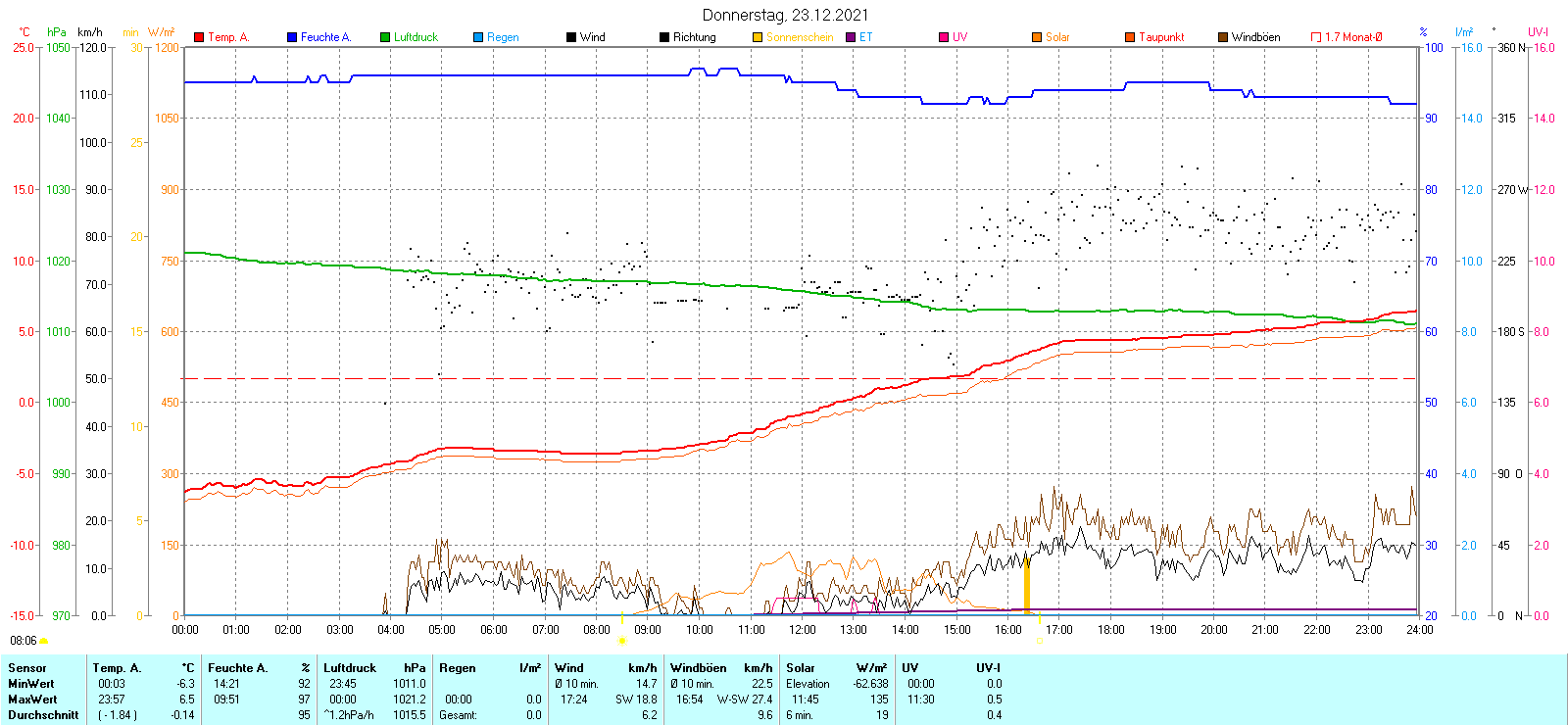
Task: Click the 1.7 Monat-Ø outlined legend box
Action: pos(1316,37)
